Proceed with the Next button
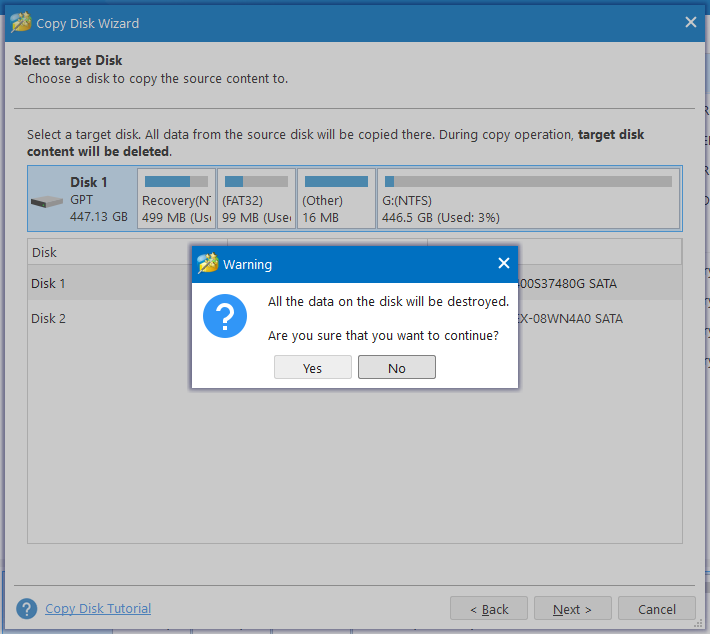This screenshot has height=634, width=710. (572, 609)
